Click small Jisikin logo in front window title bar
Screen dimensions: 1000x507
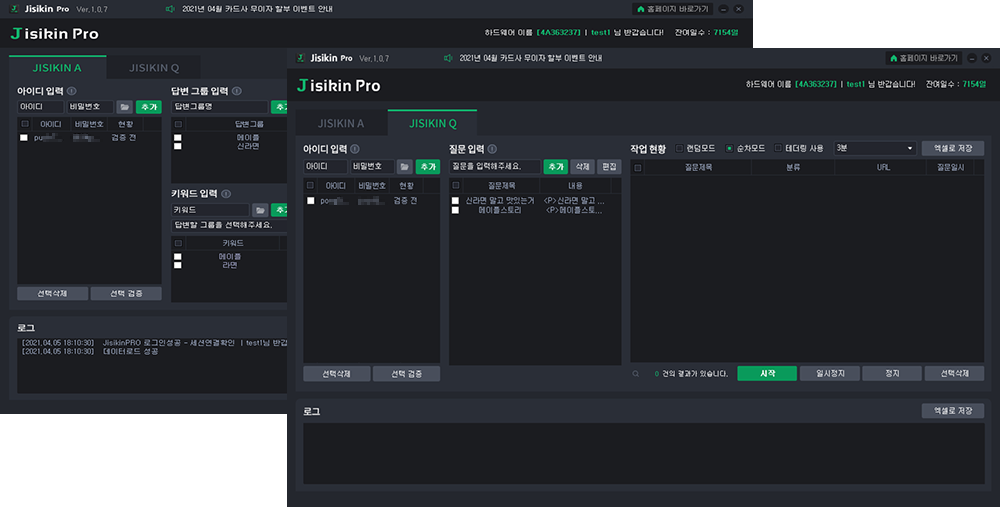point(300,58)
